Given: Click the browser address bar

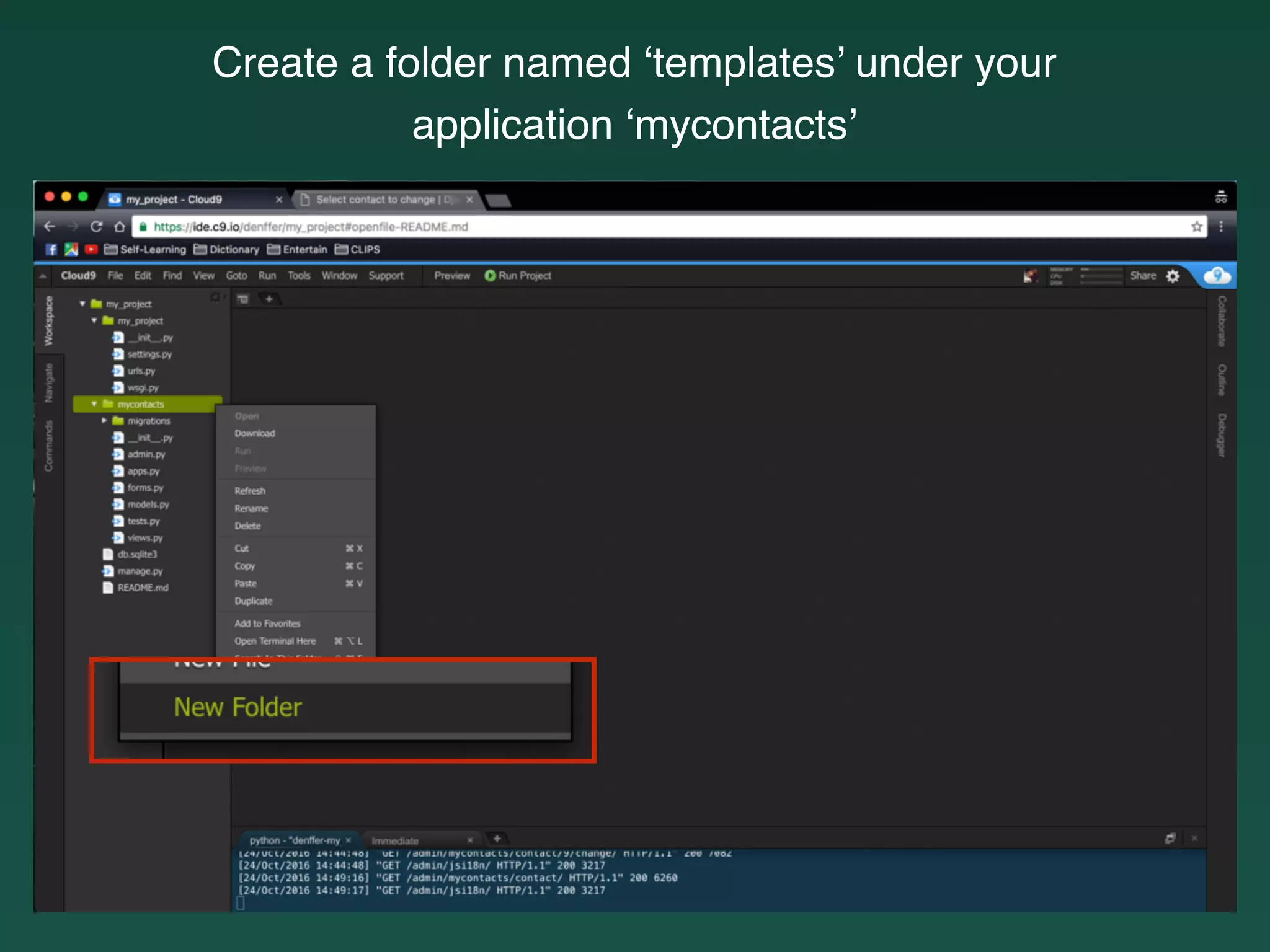Looking at the screenshot, I should pos(620,227).
